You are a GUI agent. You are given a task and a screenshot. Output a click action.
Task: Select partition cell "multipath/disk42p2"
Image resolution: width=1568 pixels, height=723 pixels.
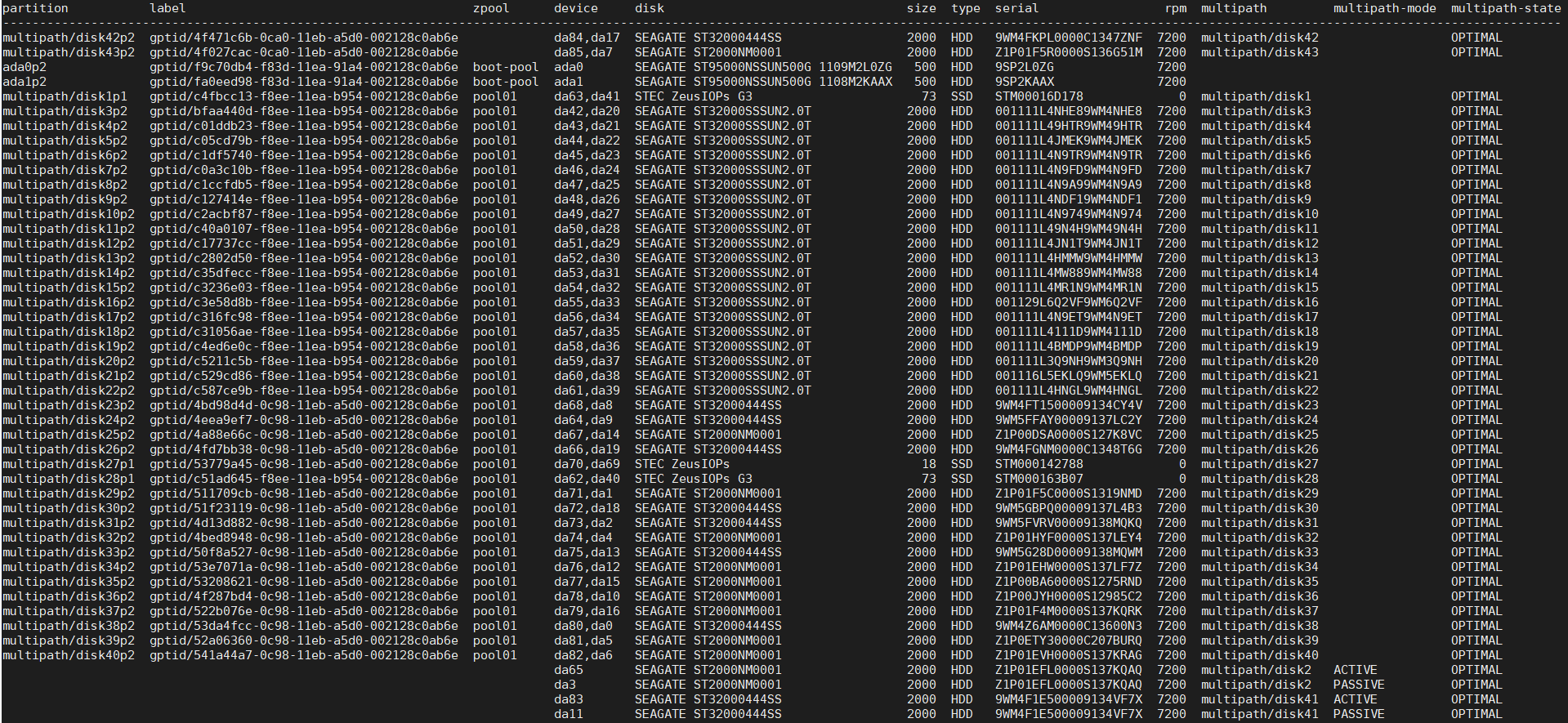click(69, 38)
